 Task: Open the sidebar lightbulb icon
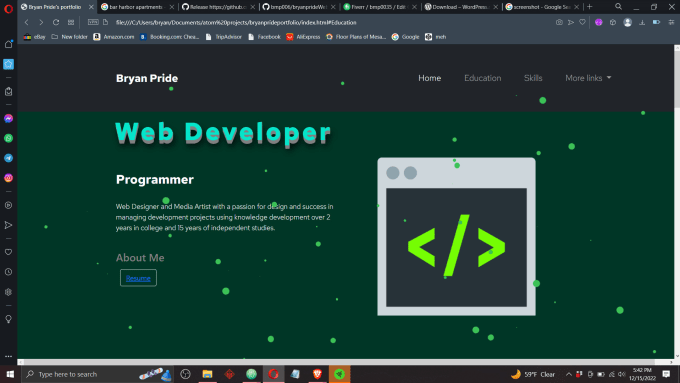click(x=8, y=319)
